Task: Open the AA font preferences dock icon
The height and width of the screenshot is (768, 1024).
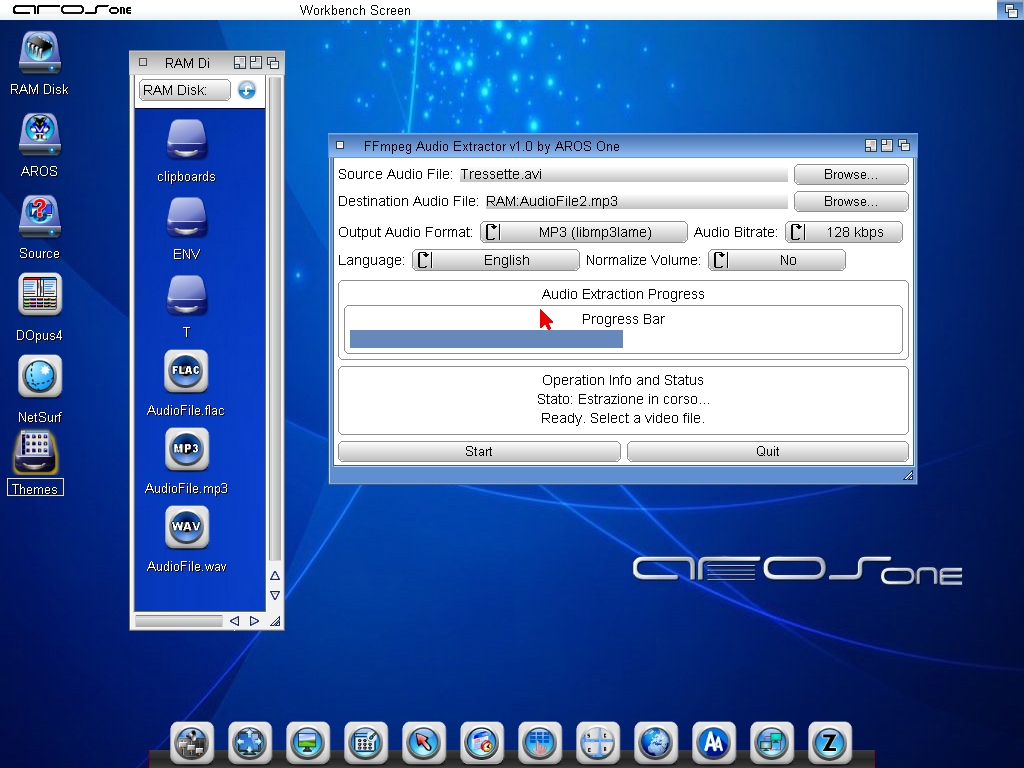Action: [714, 743]
